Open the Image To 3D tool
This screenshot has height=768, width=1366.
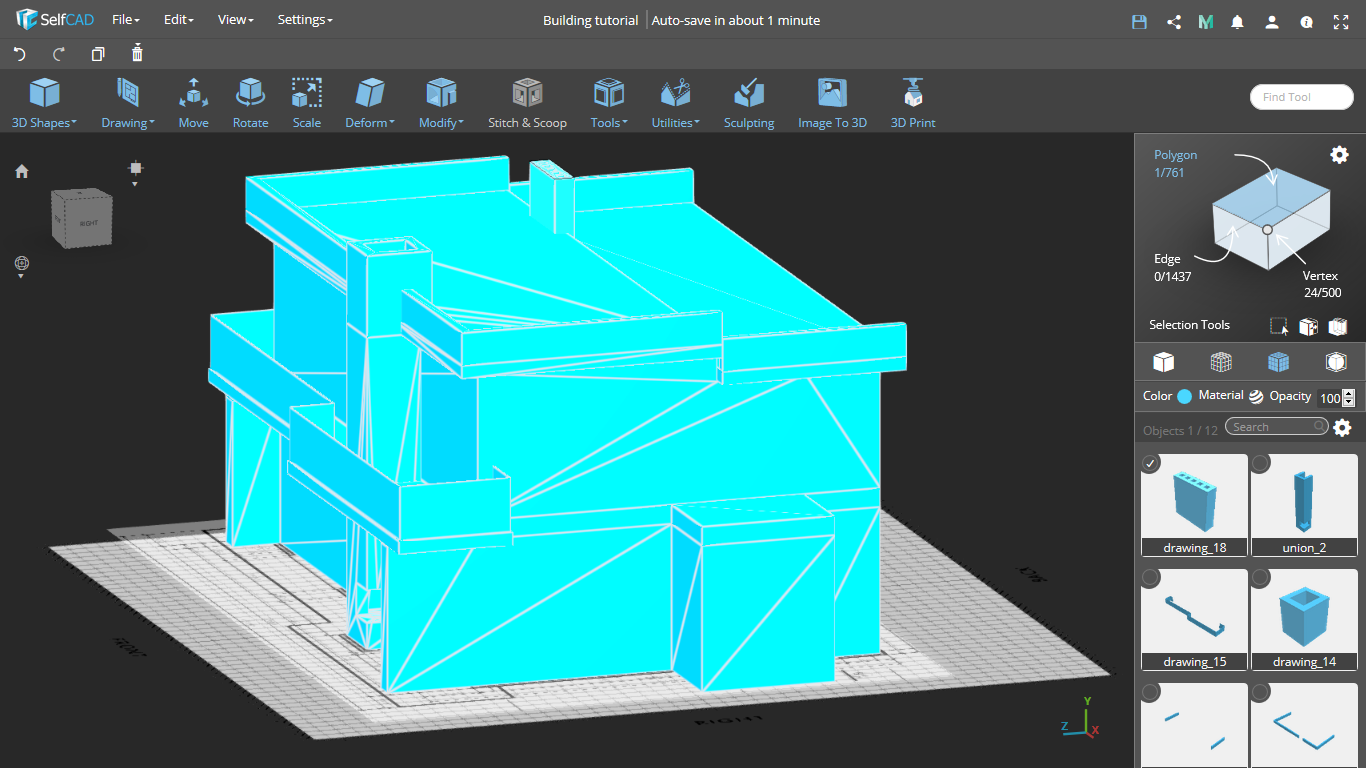832,104
